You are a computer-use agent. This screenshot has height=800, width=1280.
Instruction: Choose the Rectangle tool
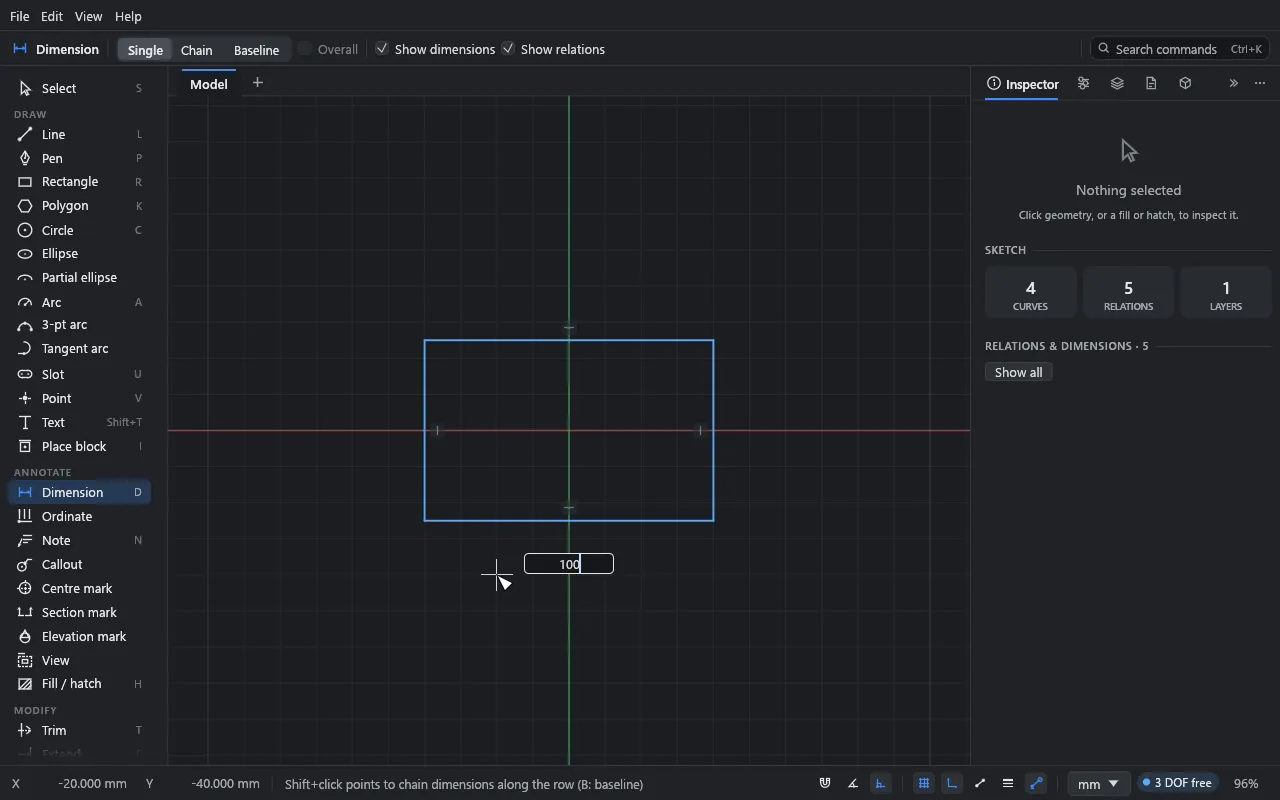point(80,182)
